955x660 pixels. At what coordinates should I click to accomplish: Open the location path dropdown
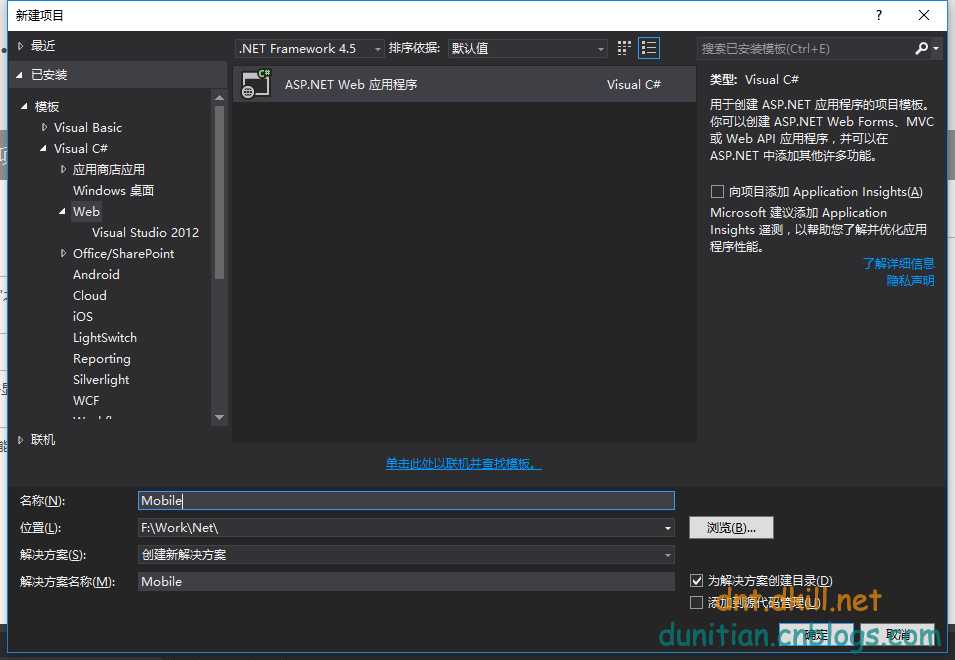668,528
